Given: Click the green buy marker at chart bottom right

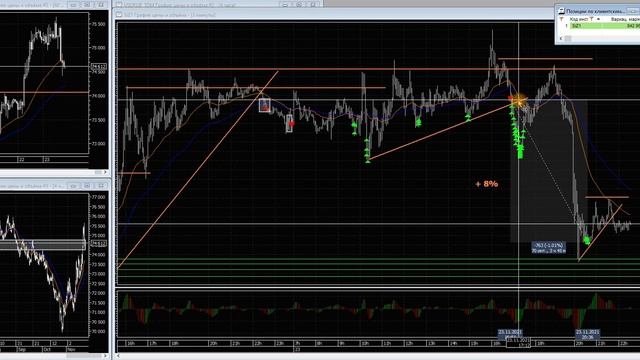Looking at the screenshot, I should point(587,240).
